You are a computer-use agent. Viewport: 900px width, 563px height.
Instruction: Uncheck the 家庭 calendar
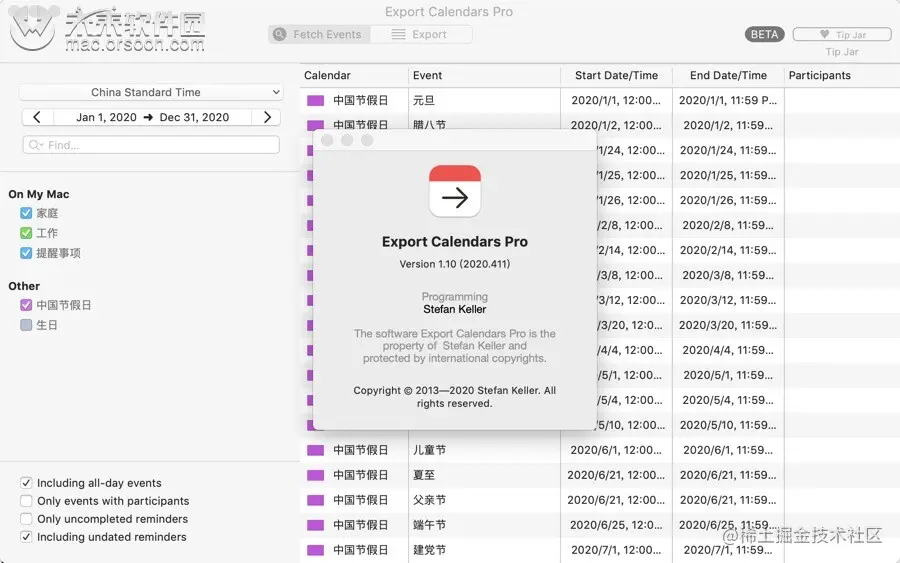pyautogui.click(x=26, y=213)
